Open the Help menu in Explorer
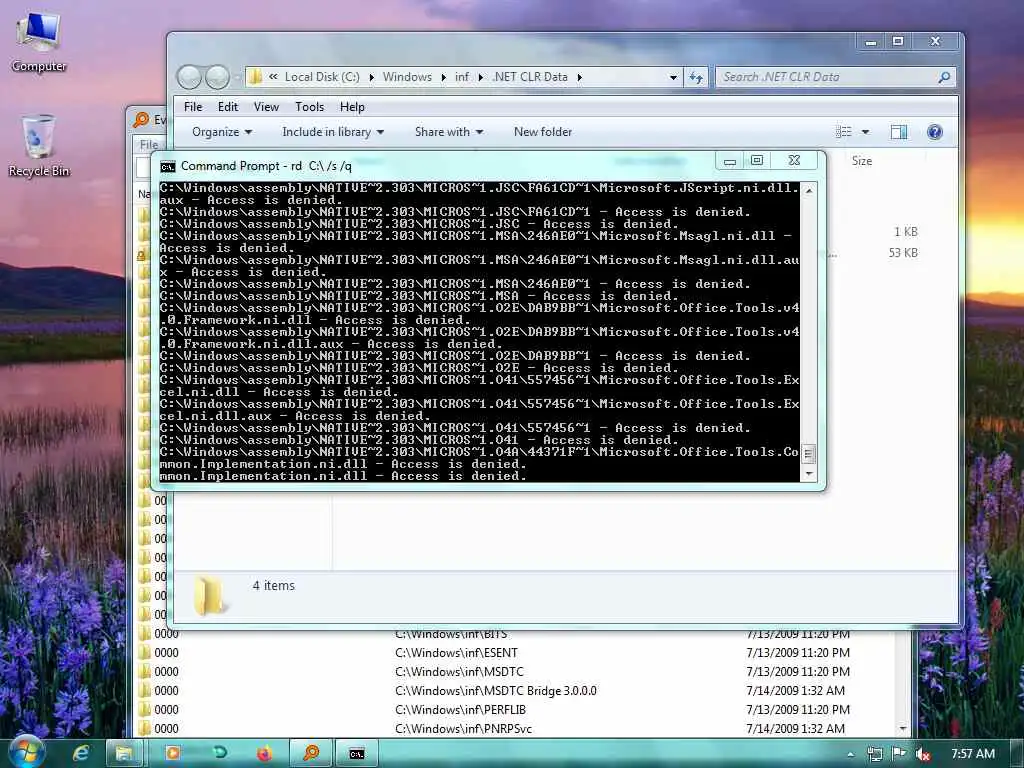Image resolution: width=1024 pixels, height=768 pixels. tap(352, 107)
